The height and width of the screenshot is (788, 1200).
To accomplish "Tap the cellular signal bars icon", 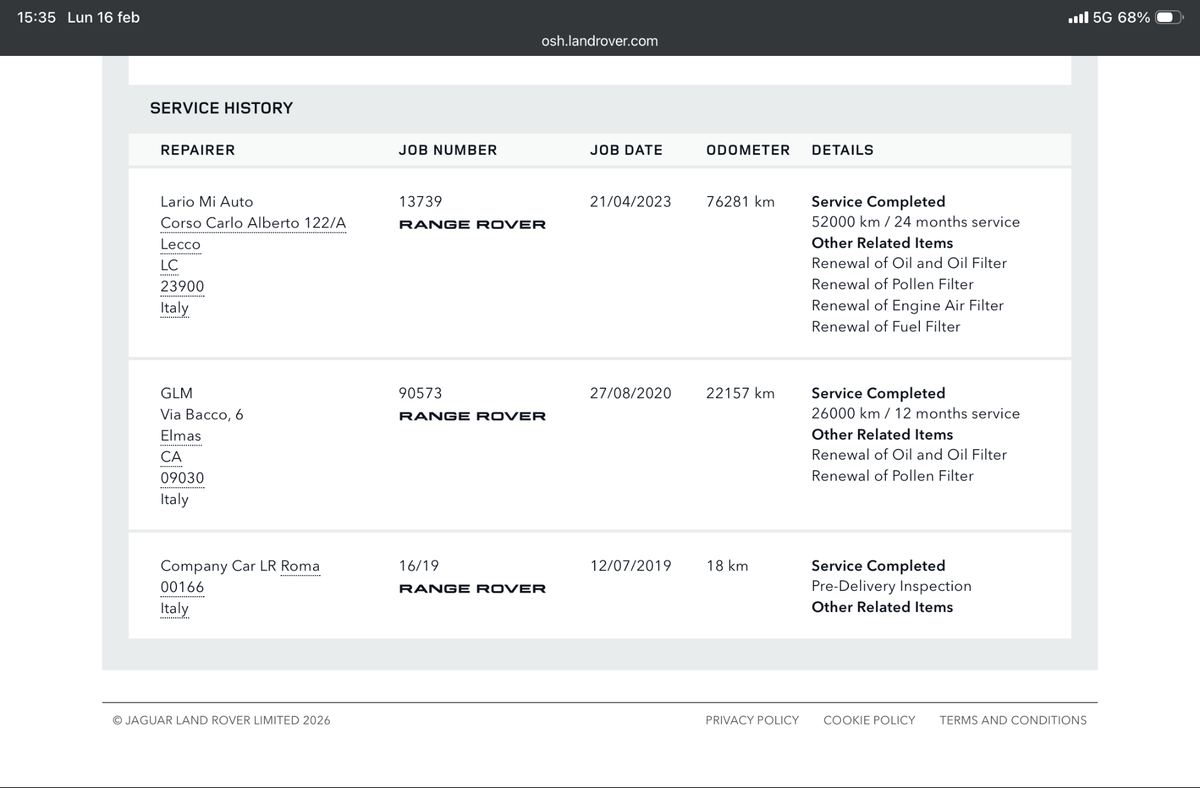I will pyautogui.click(x=1077, y=18).
